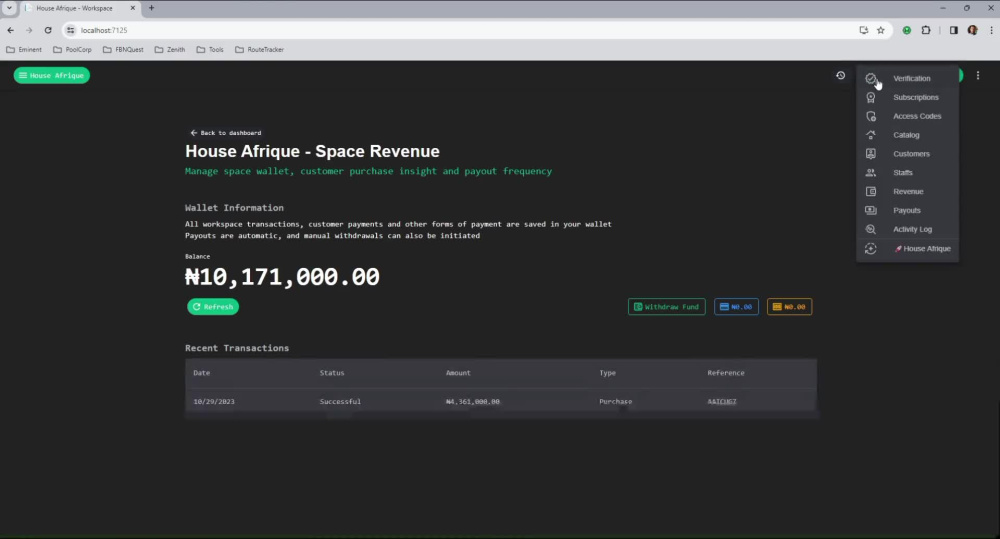This screenshot has height=539, width=1000.
Task: Click the Purchase type cell
Action: (615, 402)
